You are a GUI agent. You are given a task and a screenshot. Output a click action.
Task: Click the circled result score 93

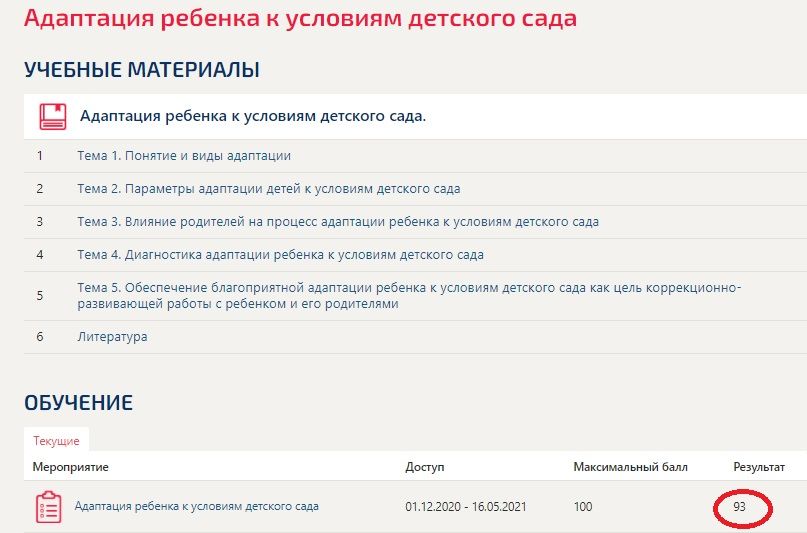(740, 507)
